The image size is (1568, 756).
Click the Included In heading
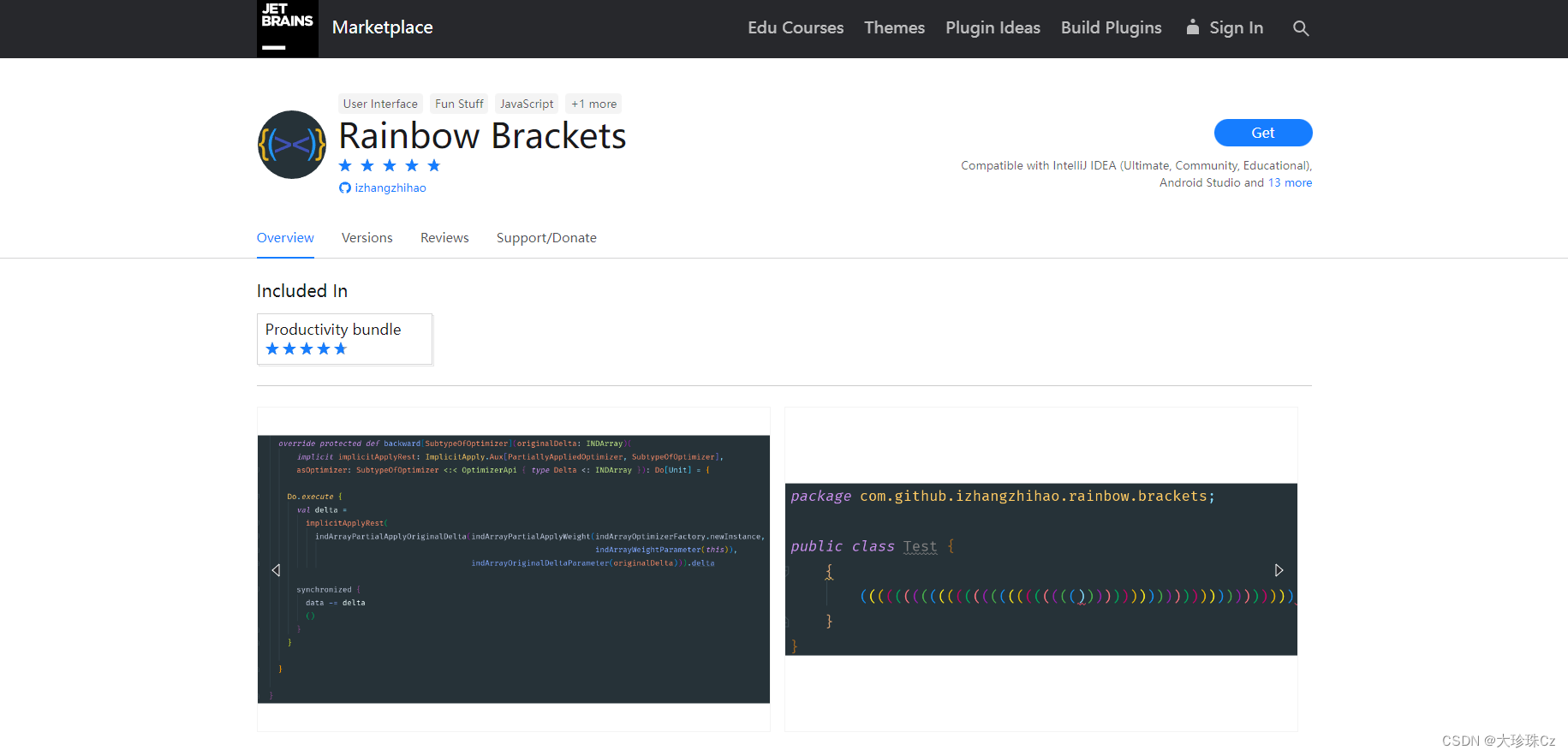[x=302, y=291]
